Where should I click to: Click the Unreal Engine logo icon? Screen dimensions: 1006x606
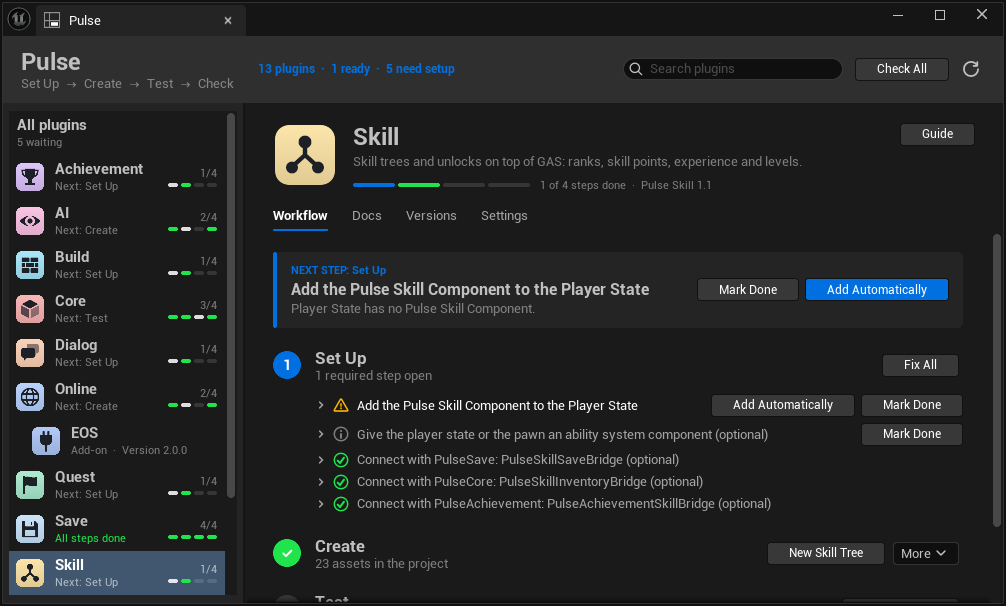click(19, 19)
